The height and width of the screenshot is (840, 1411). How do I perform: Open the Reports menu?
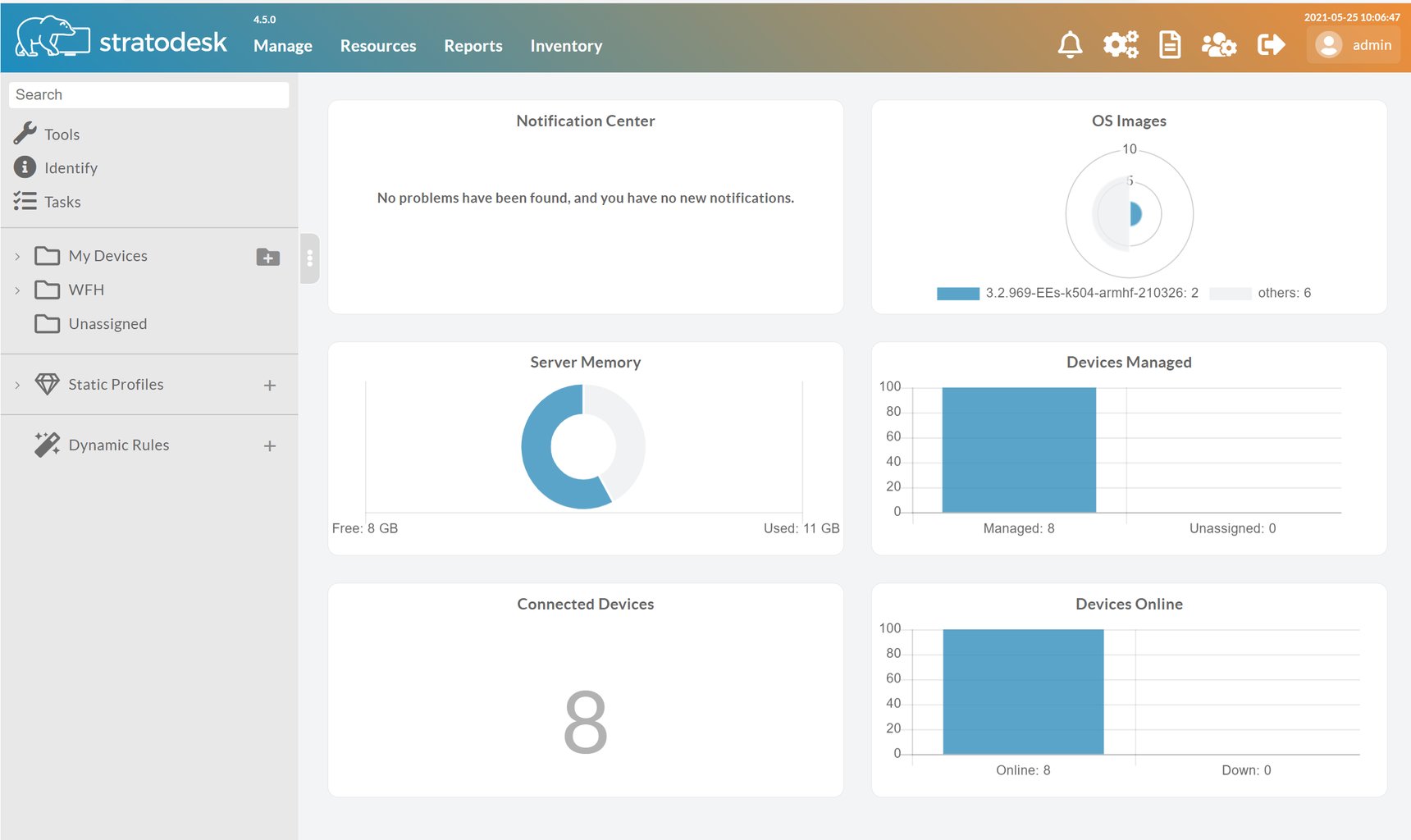coord(473,46)
